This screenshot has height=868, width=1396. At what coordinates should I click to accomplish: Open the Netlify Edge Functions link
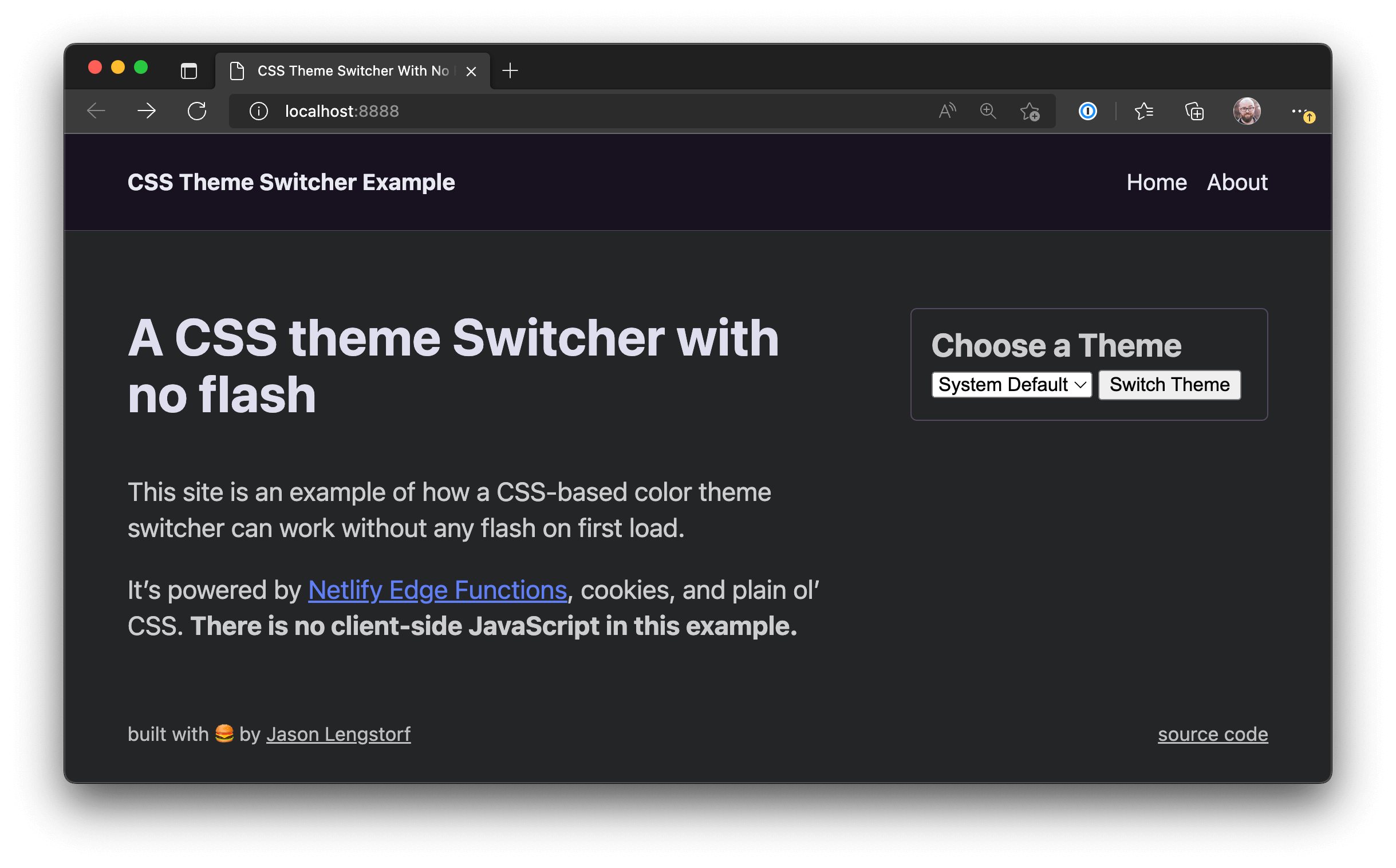pos(437,589)
